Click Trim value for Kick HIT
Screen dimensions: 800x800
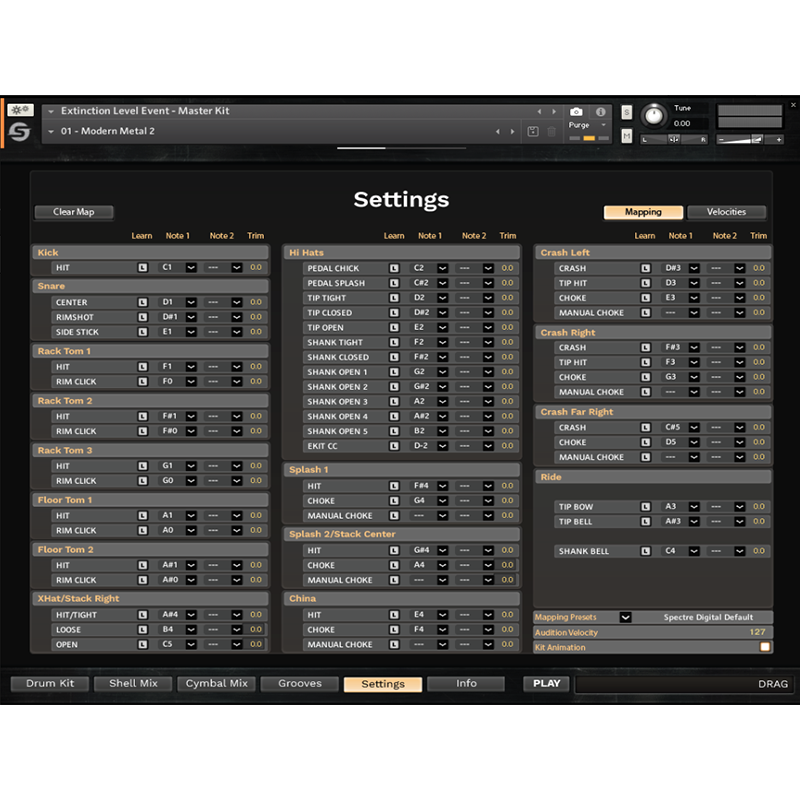click(256, 267)
